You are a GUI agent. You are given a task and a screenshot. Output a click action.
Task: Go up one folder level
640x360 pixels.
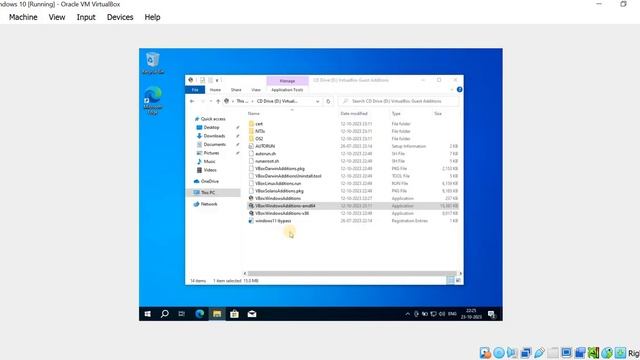pyautogui.click(x=218, y=101)
